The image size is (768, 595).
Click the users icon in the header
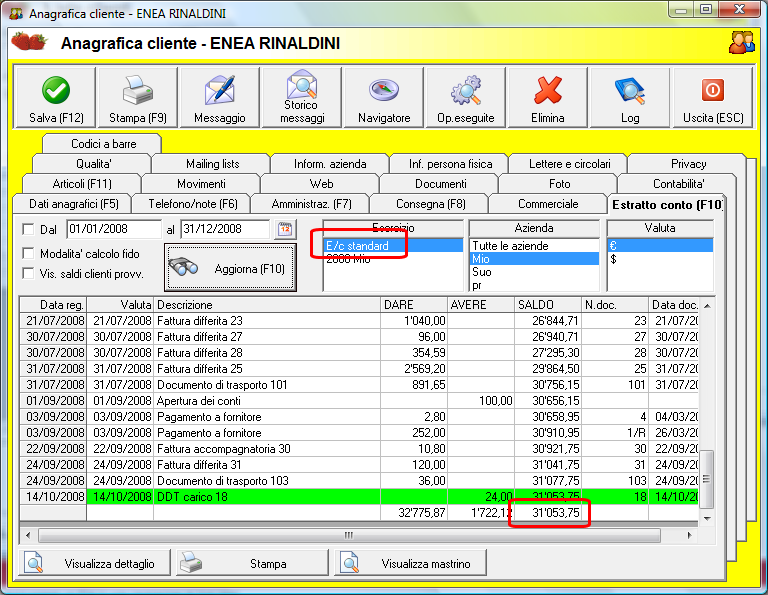pyautogui.click(x=742, y=43)
